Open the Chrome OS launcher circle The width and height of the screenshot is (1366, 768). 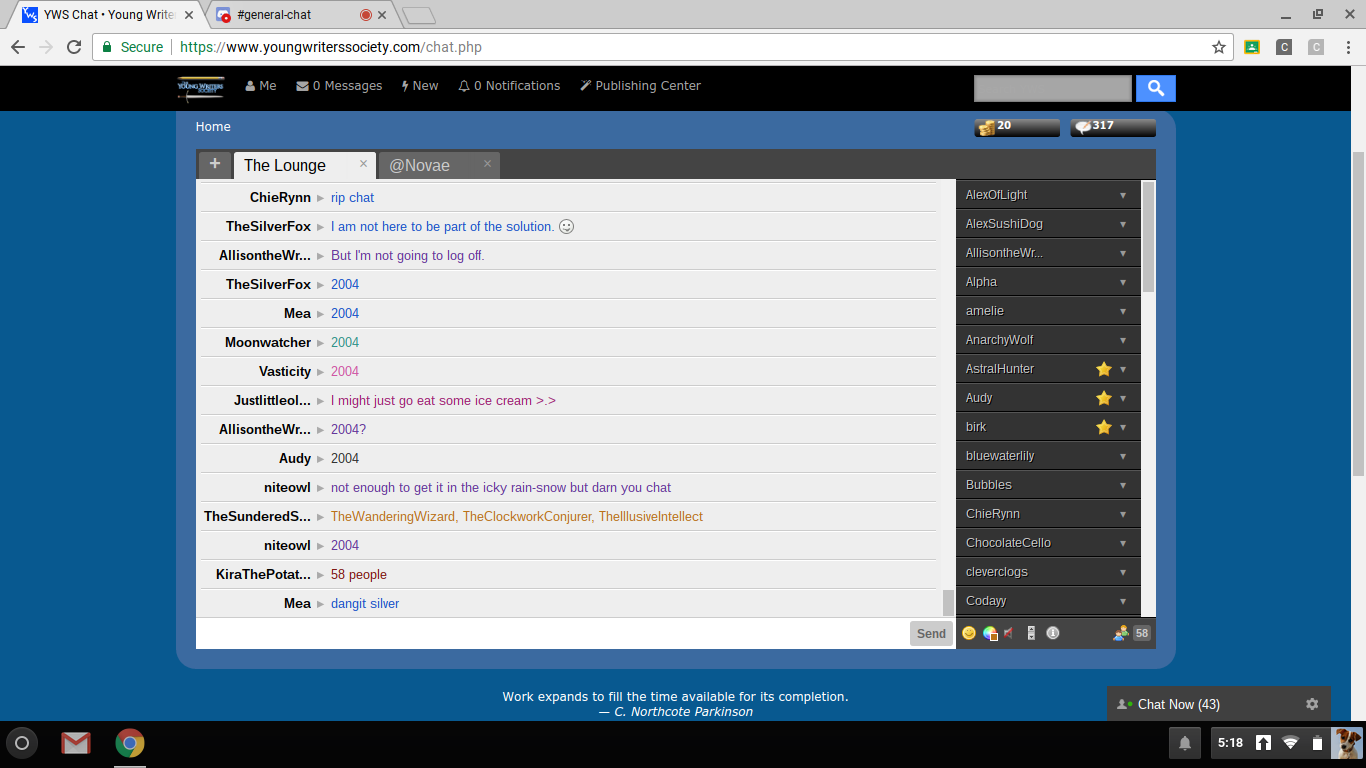pyautogui.click(x=22, y=743)
